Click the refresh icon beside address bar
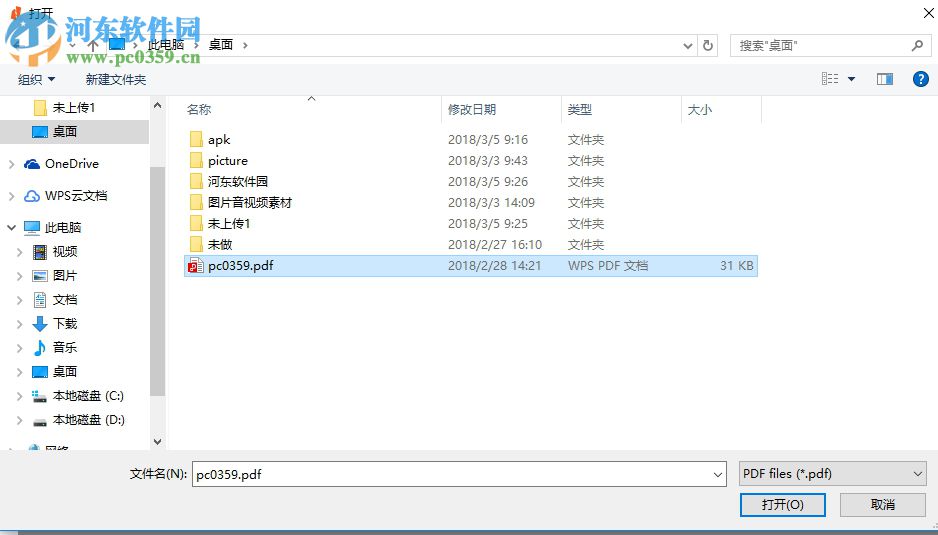938x535 pixels. [708, 45]
